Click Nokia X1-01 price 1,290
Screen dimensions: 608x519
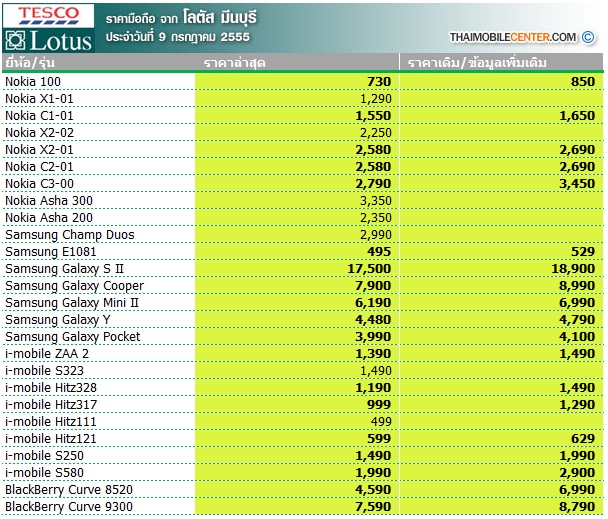tap(376, 99)
